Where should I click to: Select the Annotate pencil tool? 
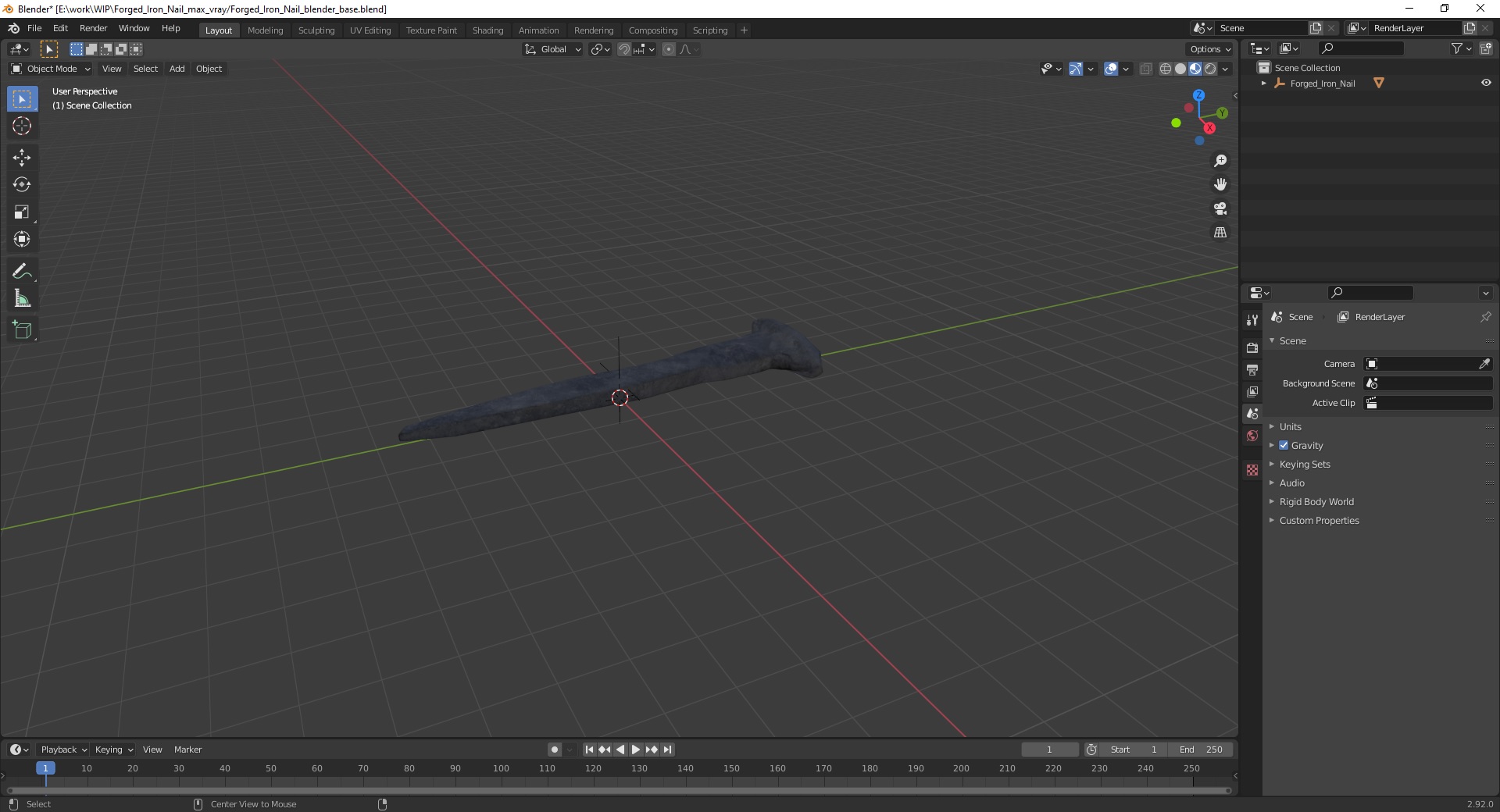[22, 272]
